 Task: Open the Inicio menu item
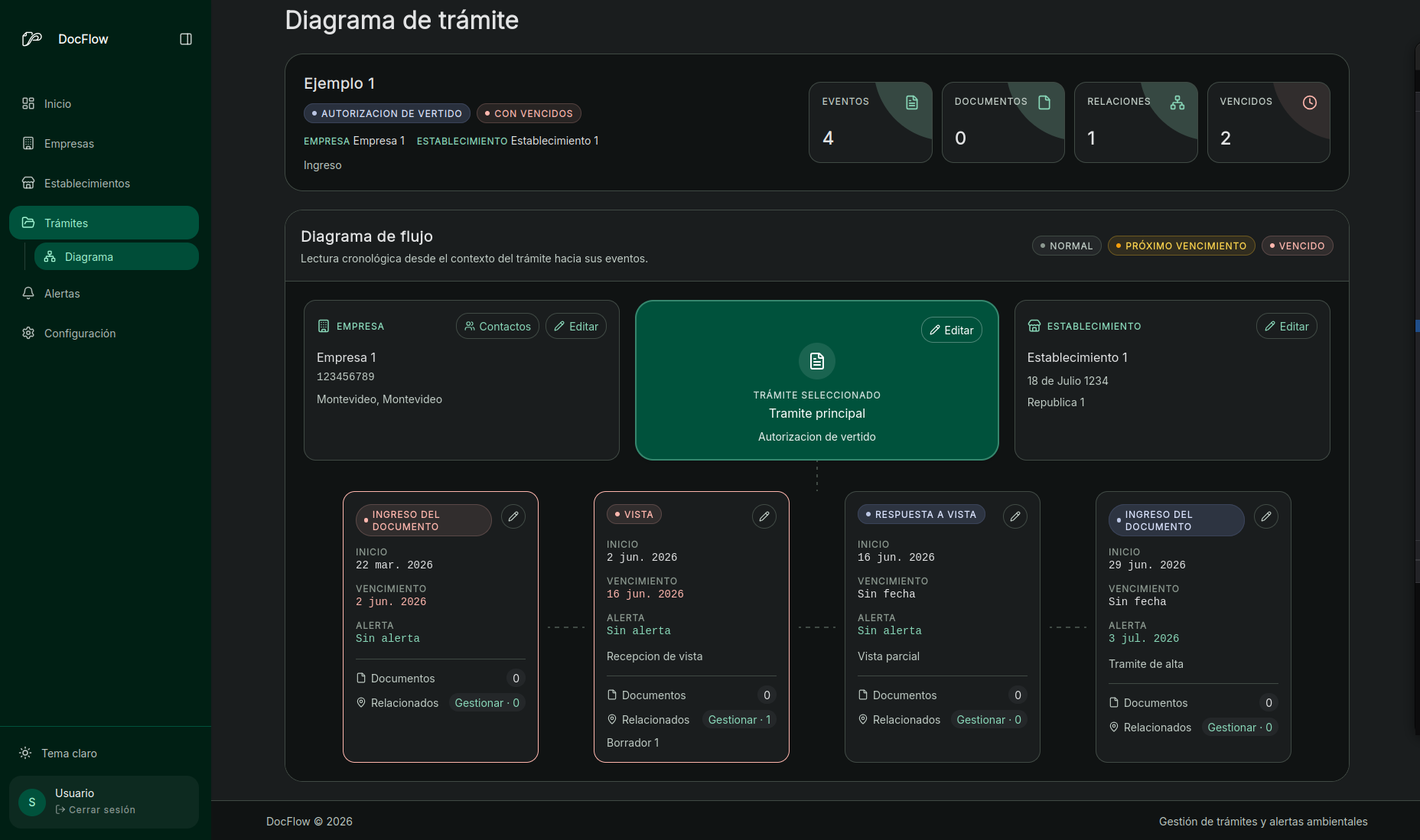coord(104,103)
